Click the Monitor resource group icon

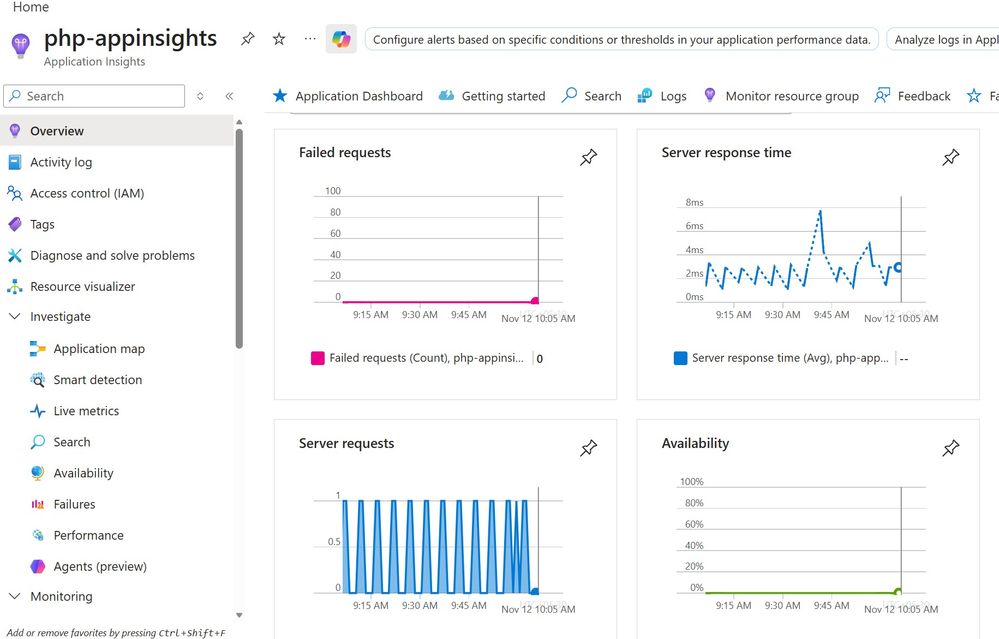tap(710, 95)
